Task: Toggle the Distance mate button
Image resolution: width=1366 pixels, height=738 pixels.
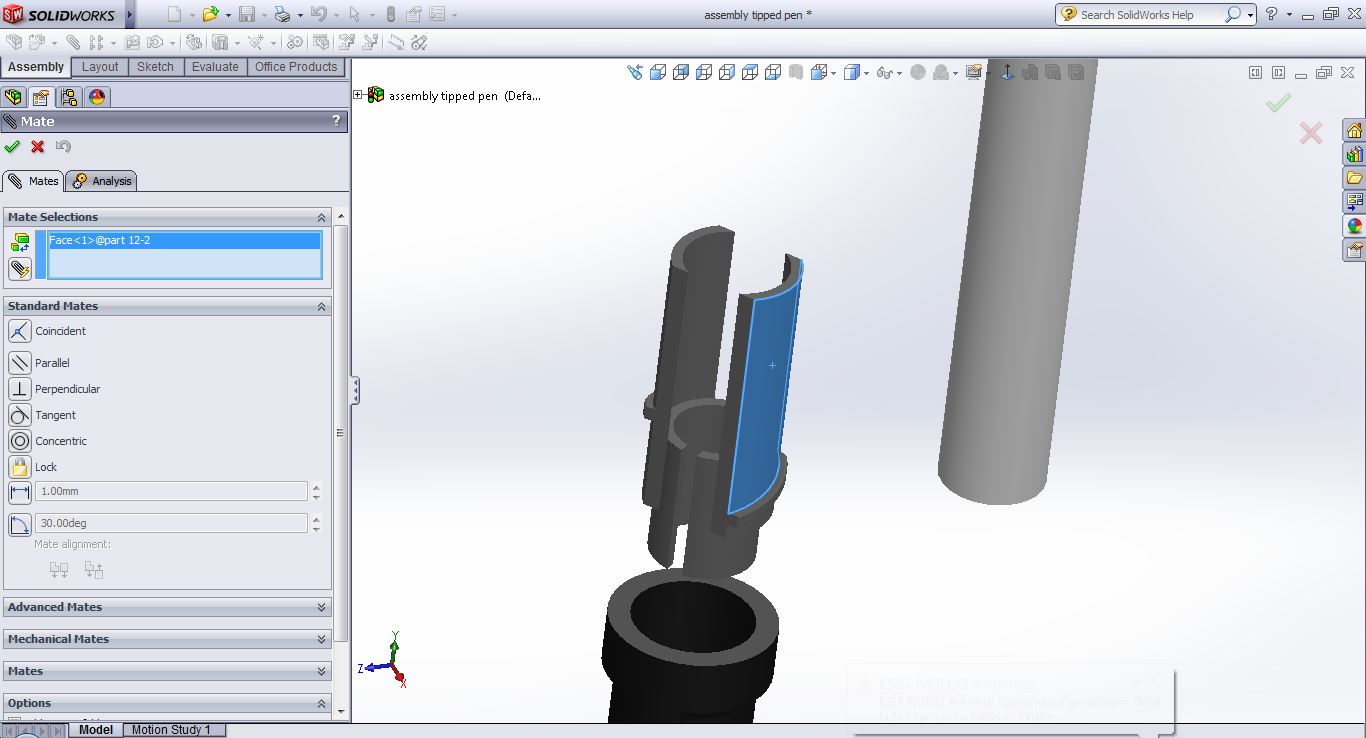Action: [20, 492]
